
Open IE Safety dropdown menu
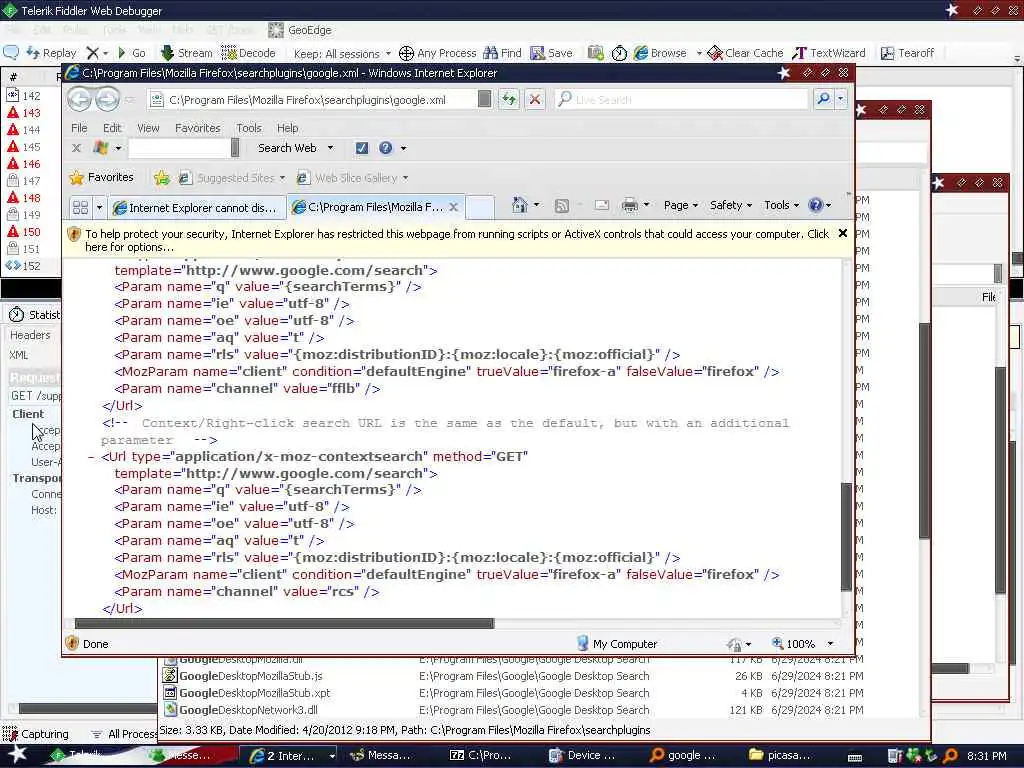click(731, 205)
